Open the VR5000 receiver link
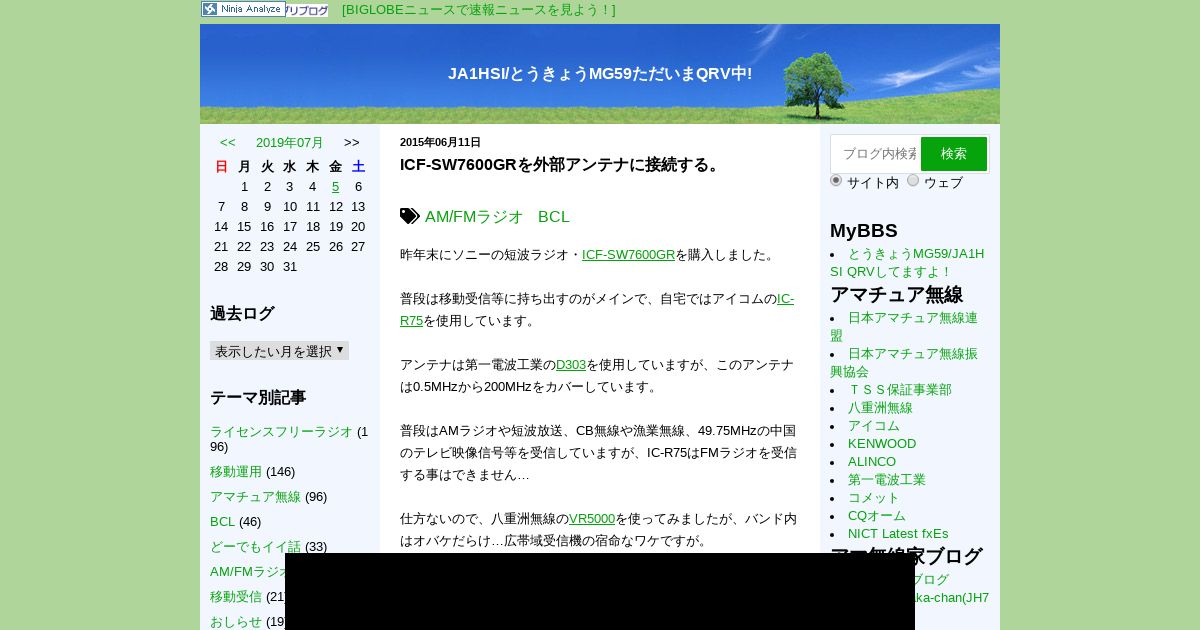The image size is (1200, 630). [592, 518]
